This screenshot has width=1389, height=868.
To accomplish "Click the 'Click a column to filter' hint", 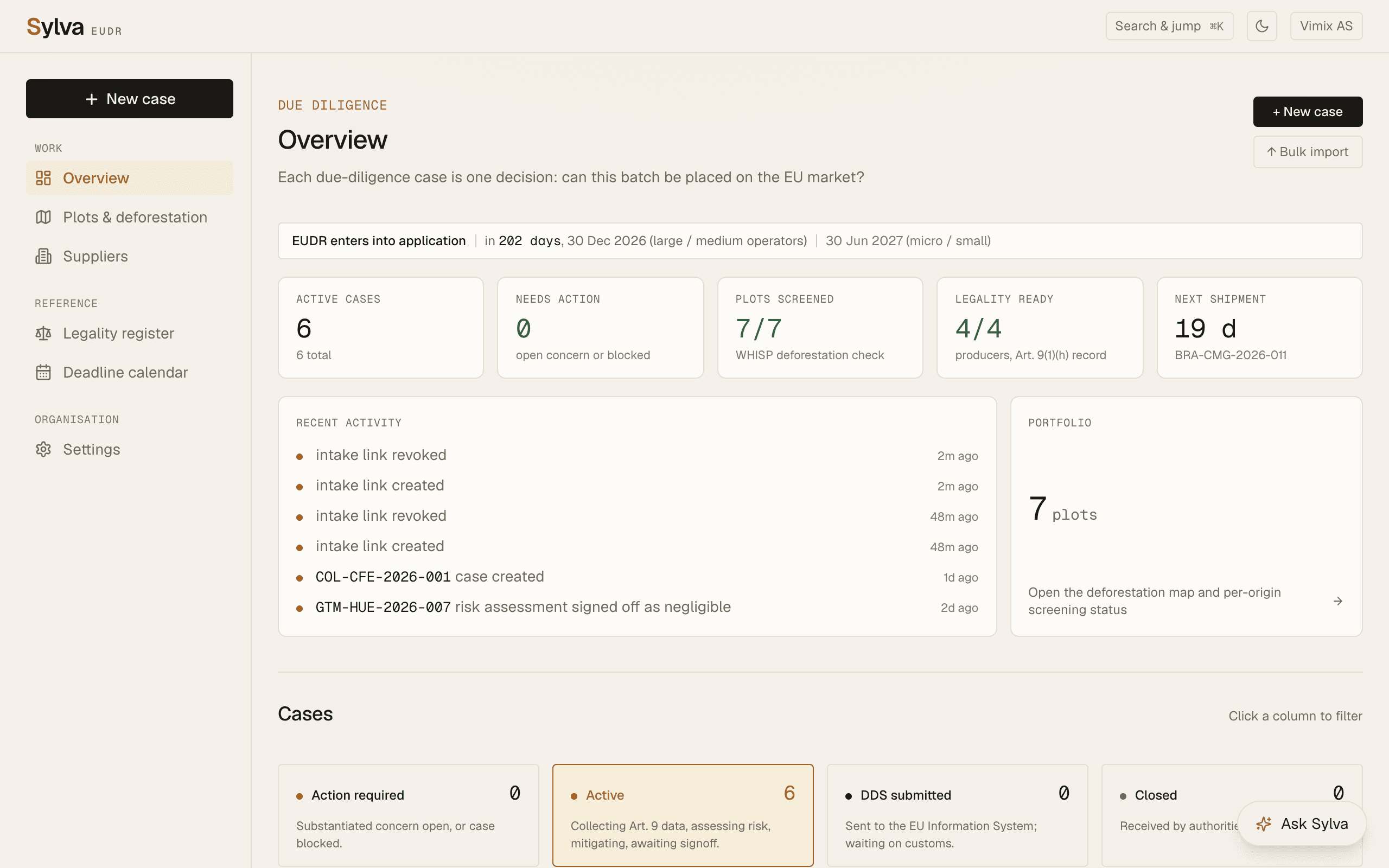I will (1295, 716).
